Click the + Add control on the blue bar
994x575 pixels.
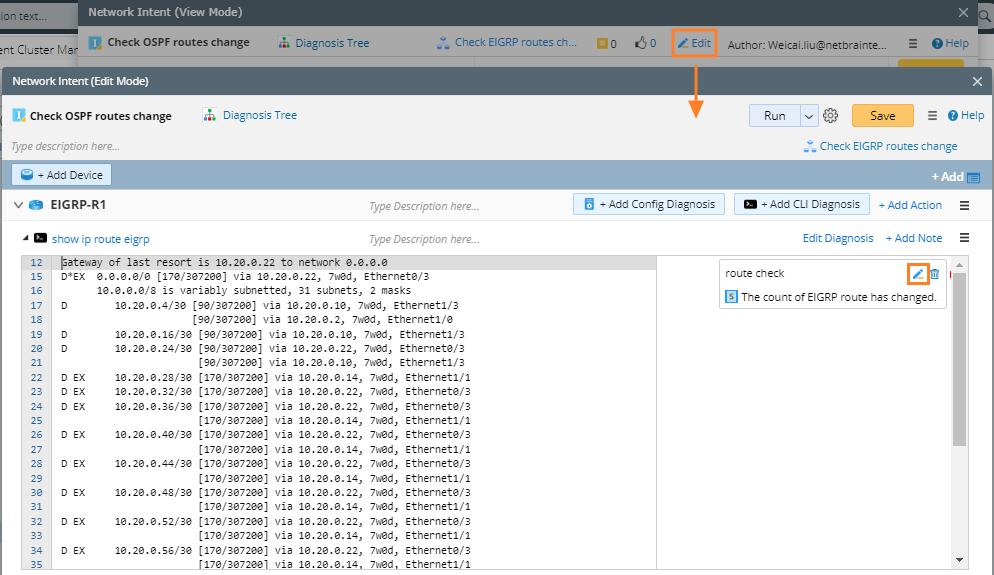click(955, 177)
